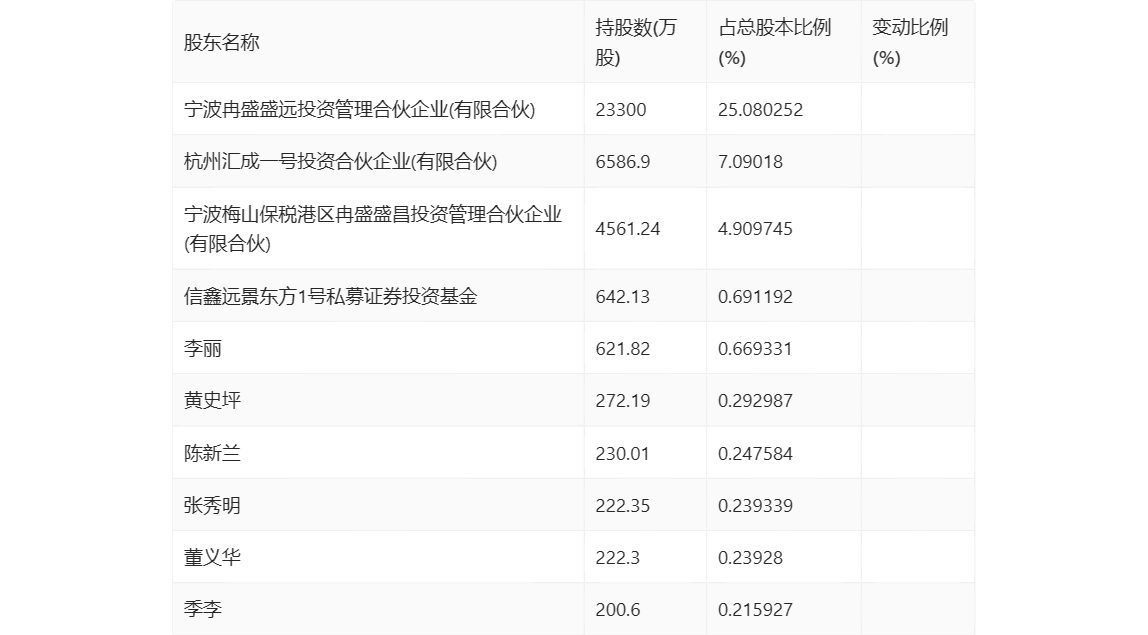The width and height of the screenshot is (1148, 635).
Task: Select shareholder 陈新兰
Action: point(212,453)
